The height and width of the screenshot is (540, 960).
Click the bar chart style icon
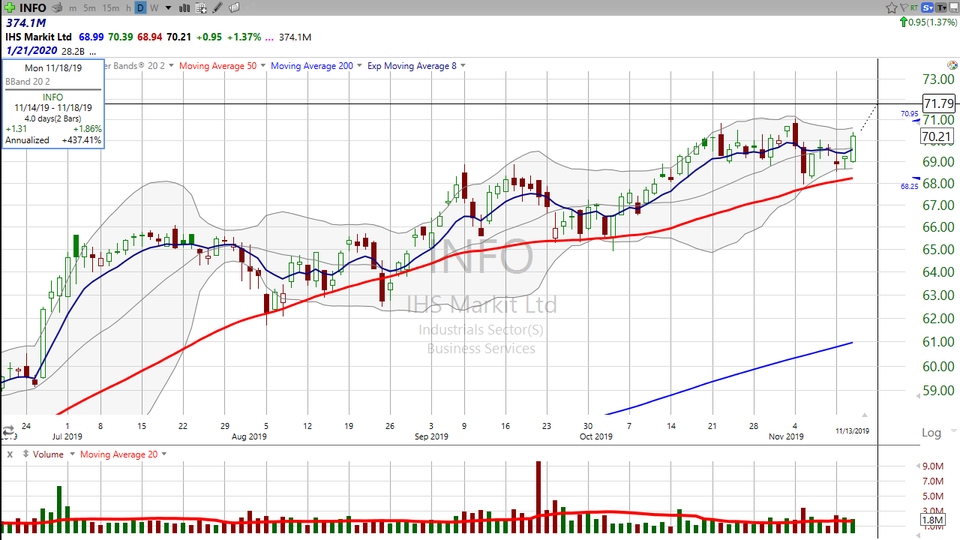(184, 8)
